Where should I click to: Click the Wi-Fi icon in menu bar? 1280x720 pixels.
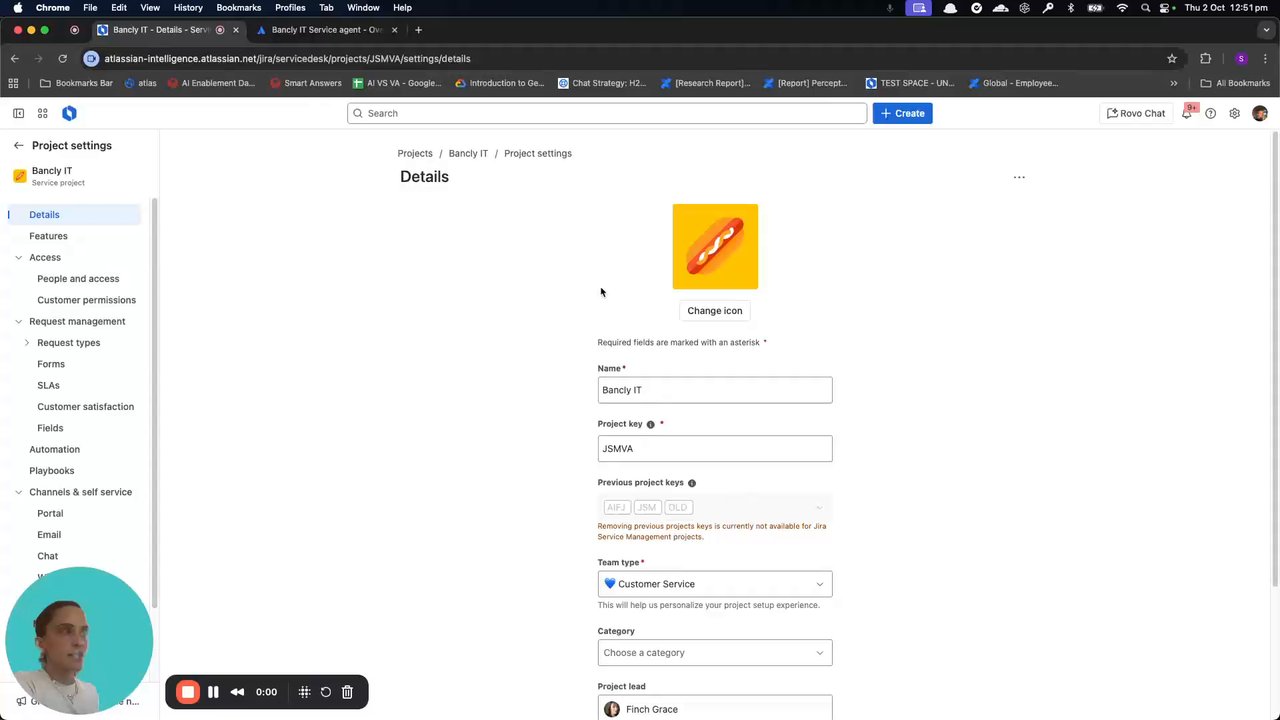point(1122,8)
